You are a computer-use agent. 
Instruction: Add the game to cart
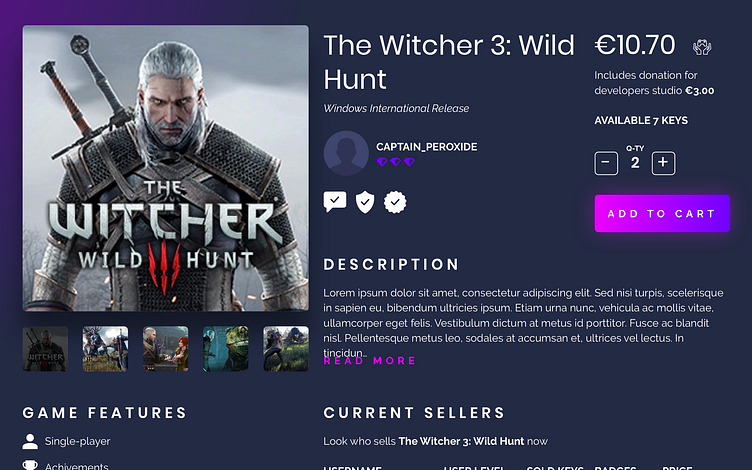661,213
